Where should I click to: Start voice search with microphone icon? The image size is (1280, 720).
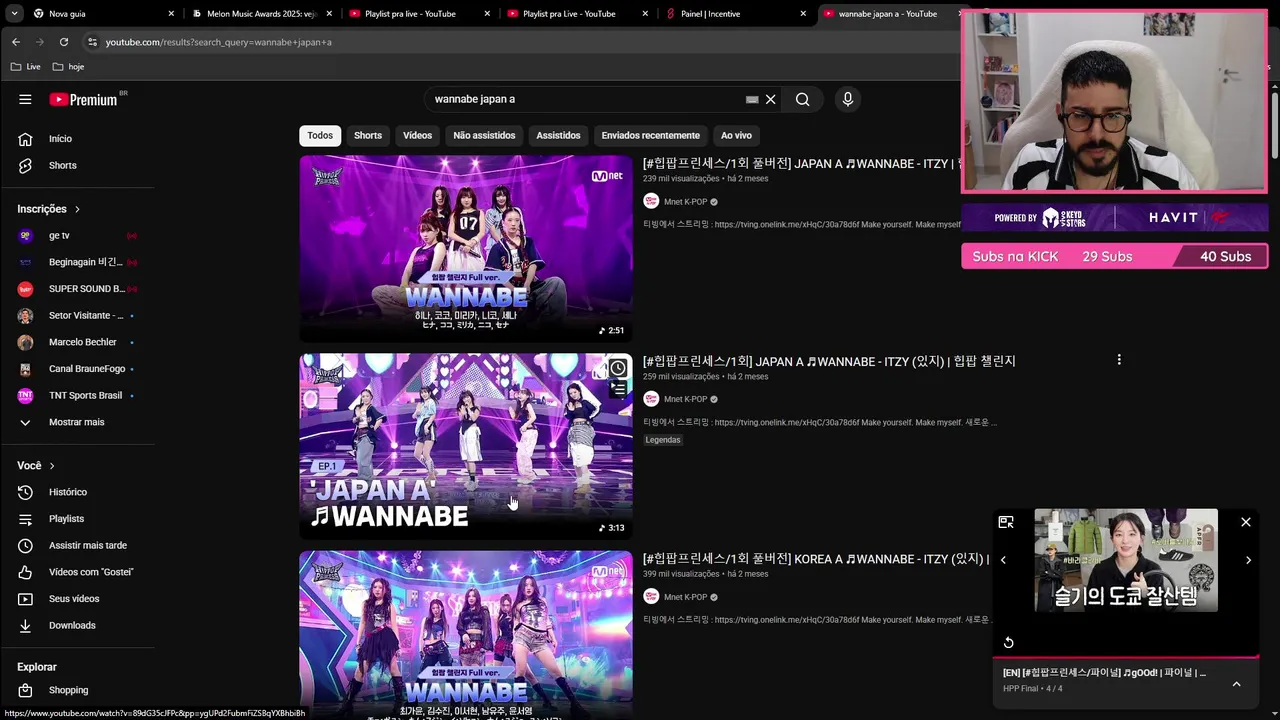847,99
